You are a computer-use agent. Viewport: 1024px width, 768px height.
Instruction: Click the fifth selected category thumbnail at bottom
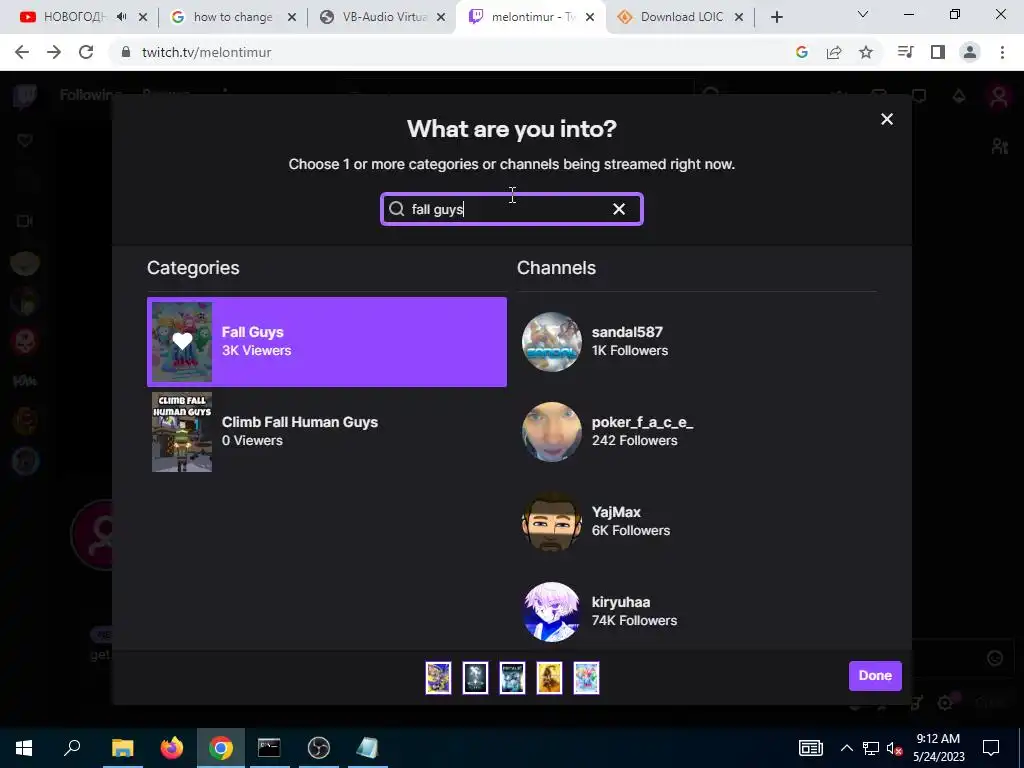point(586,677)
